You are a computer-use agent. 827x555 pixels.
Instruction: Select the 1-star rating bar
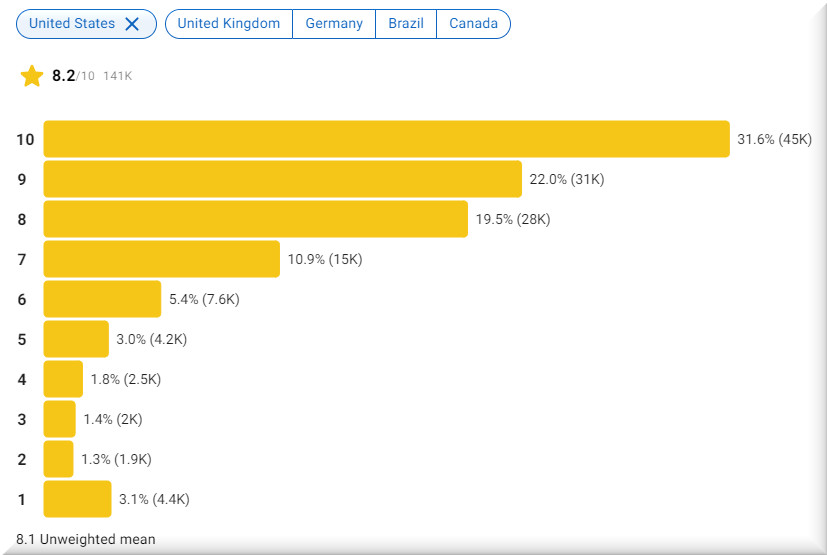coord(77,499)
